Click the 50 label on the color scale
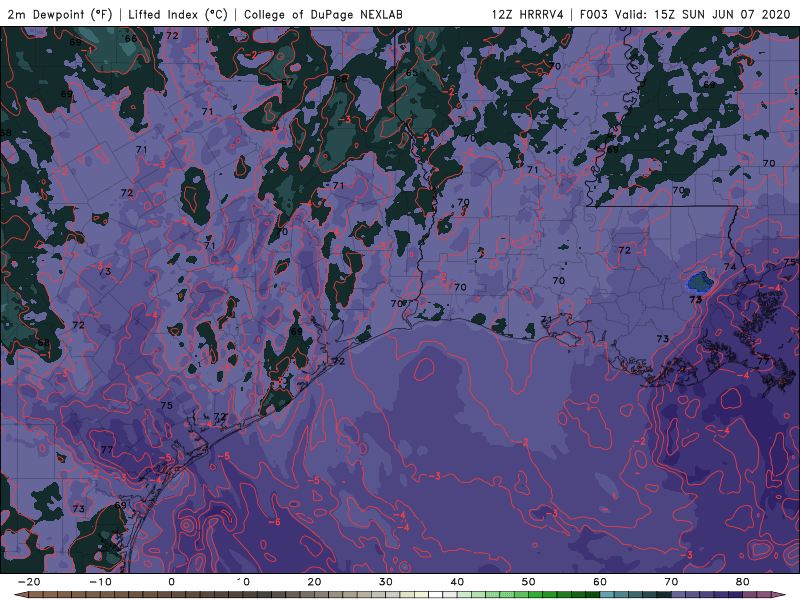Viewport: 800px width, 600px height. [x=529, y=582]
